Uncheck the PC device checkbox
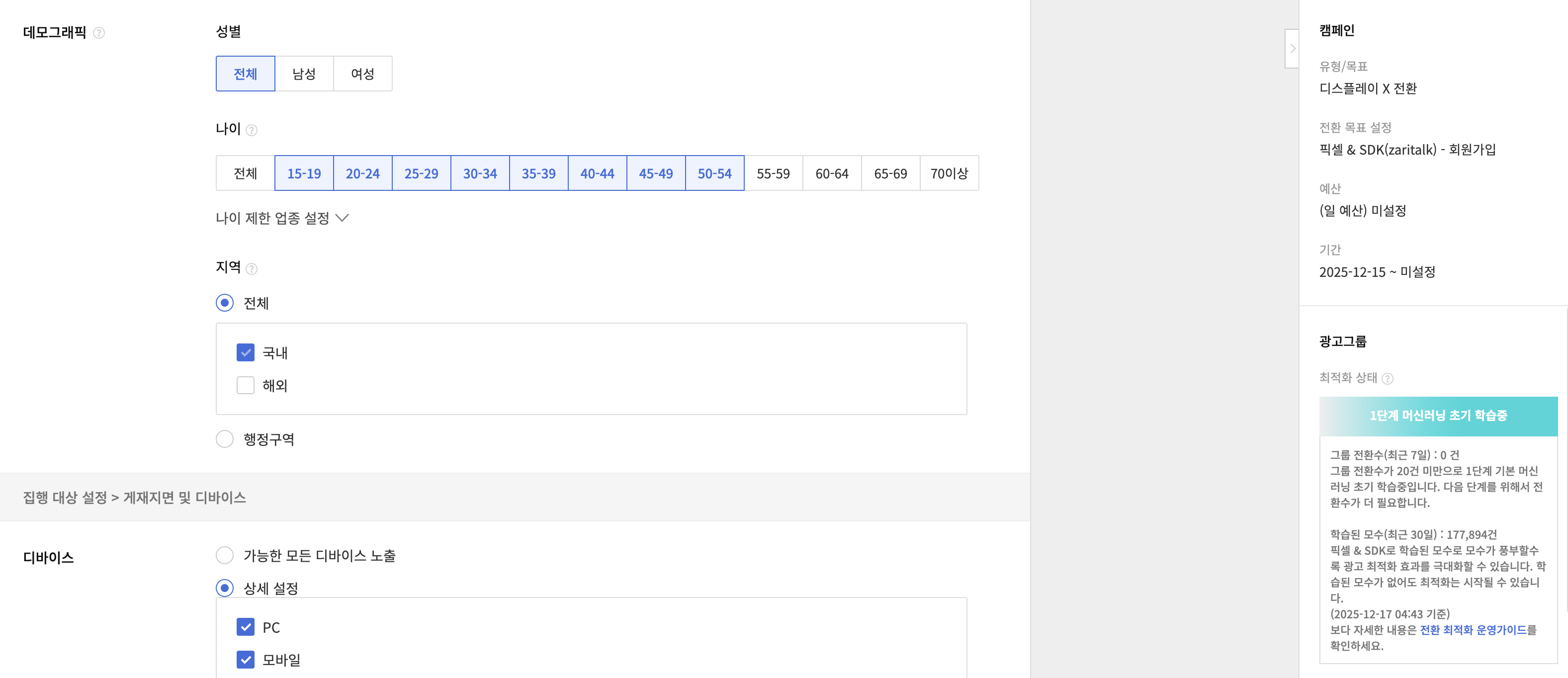Image resolution: width=1568 pixels, height=678 pixels. click(x=245, y=627)
